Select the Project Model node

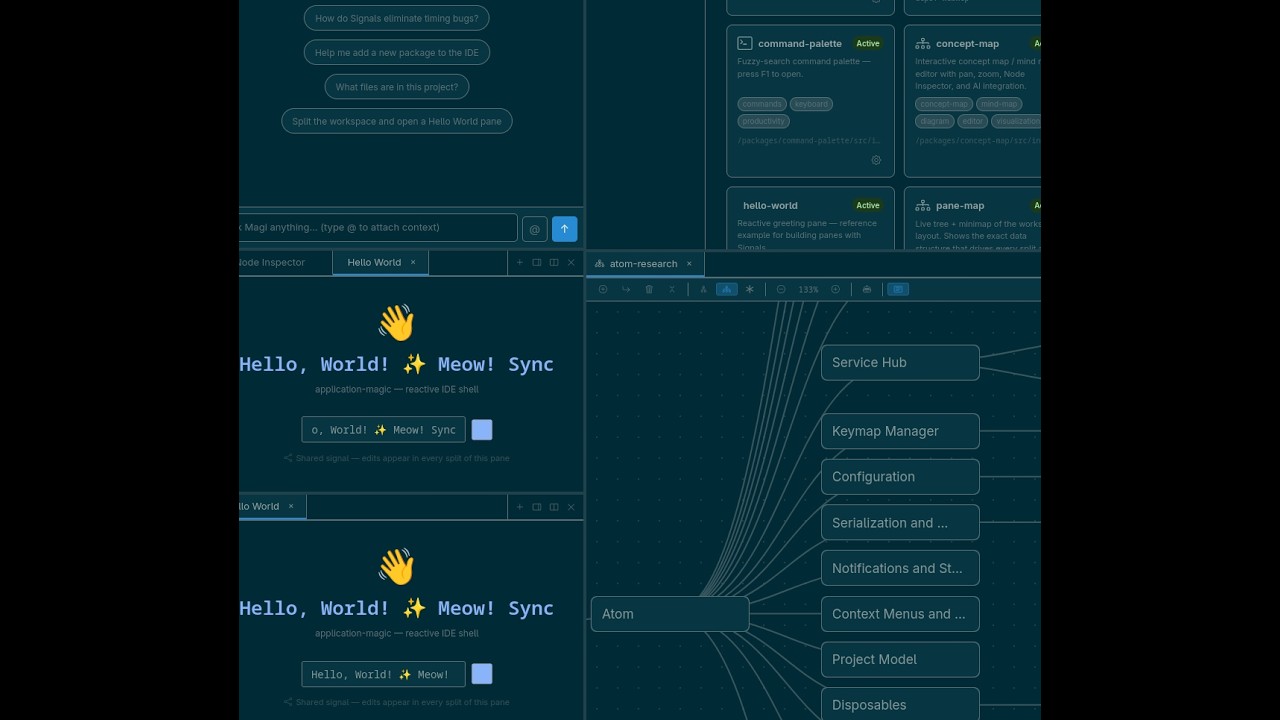coord(900,660)
